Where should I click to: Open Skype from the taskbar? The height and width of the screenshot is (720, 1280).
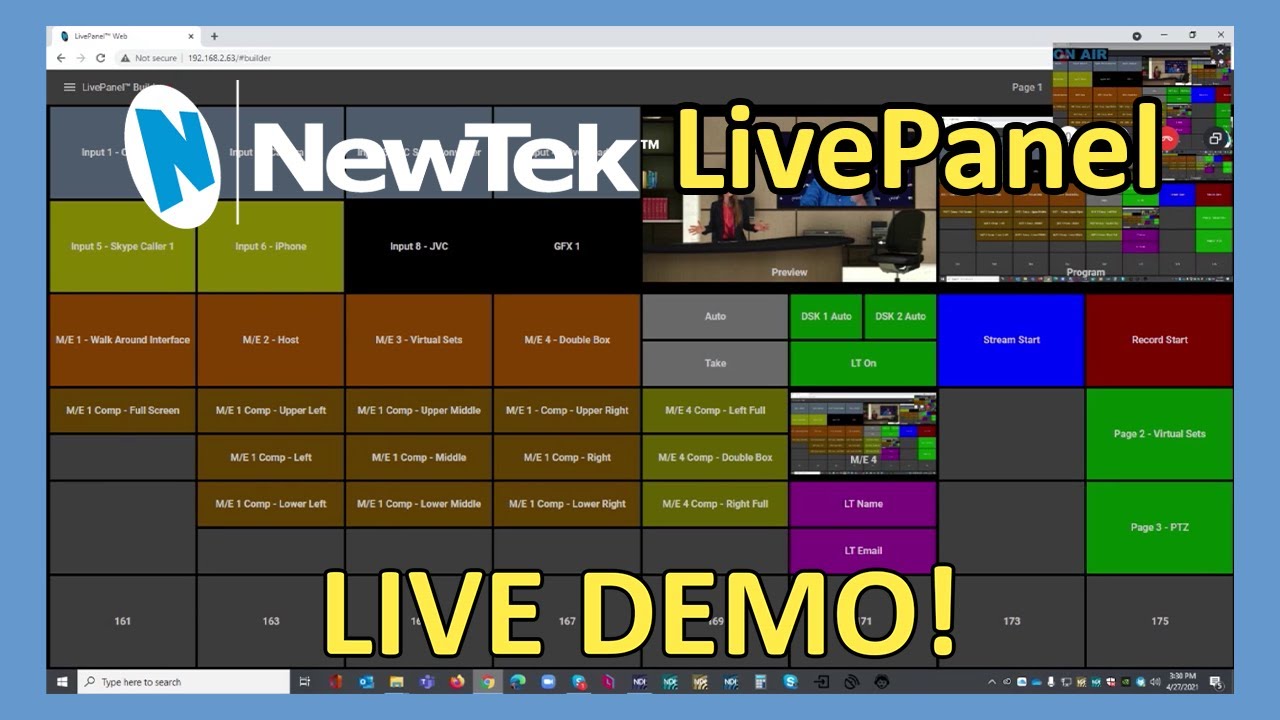(x=791, y=682)
